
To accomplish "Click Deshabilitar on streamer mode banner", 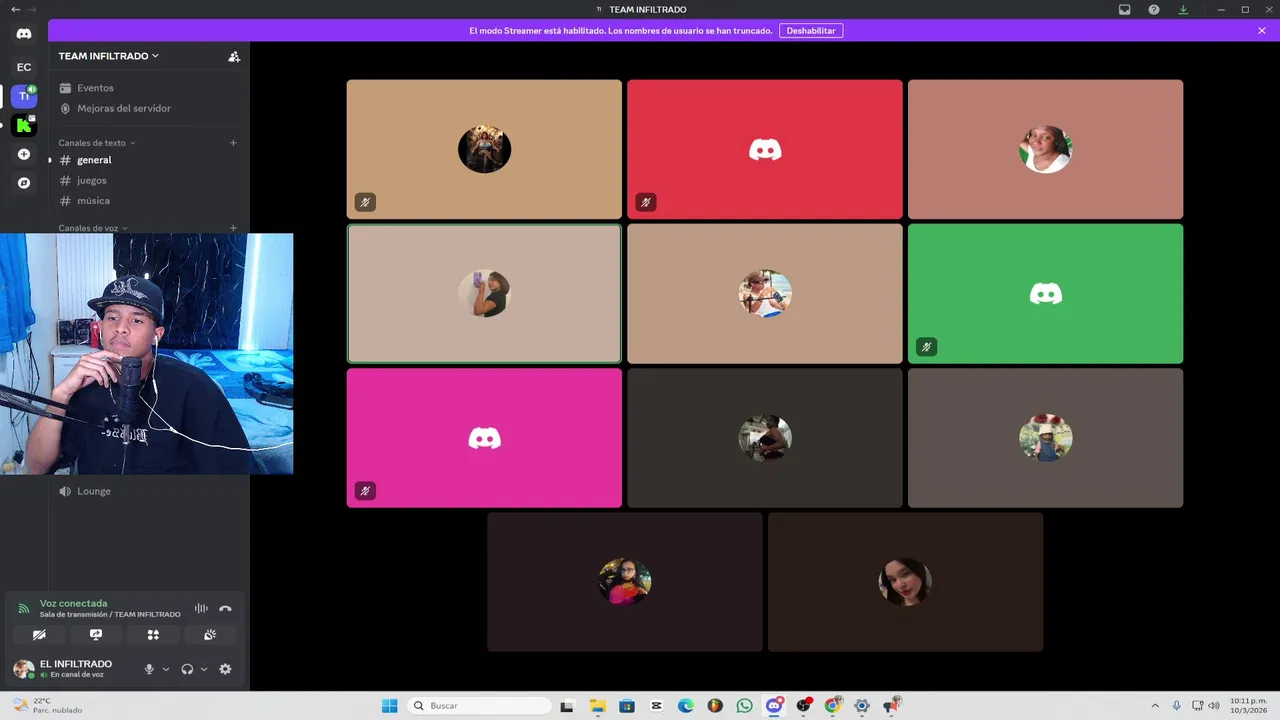I will (x=811, y=31).
